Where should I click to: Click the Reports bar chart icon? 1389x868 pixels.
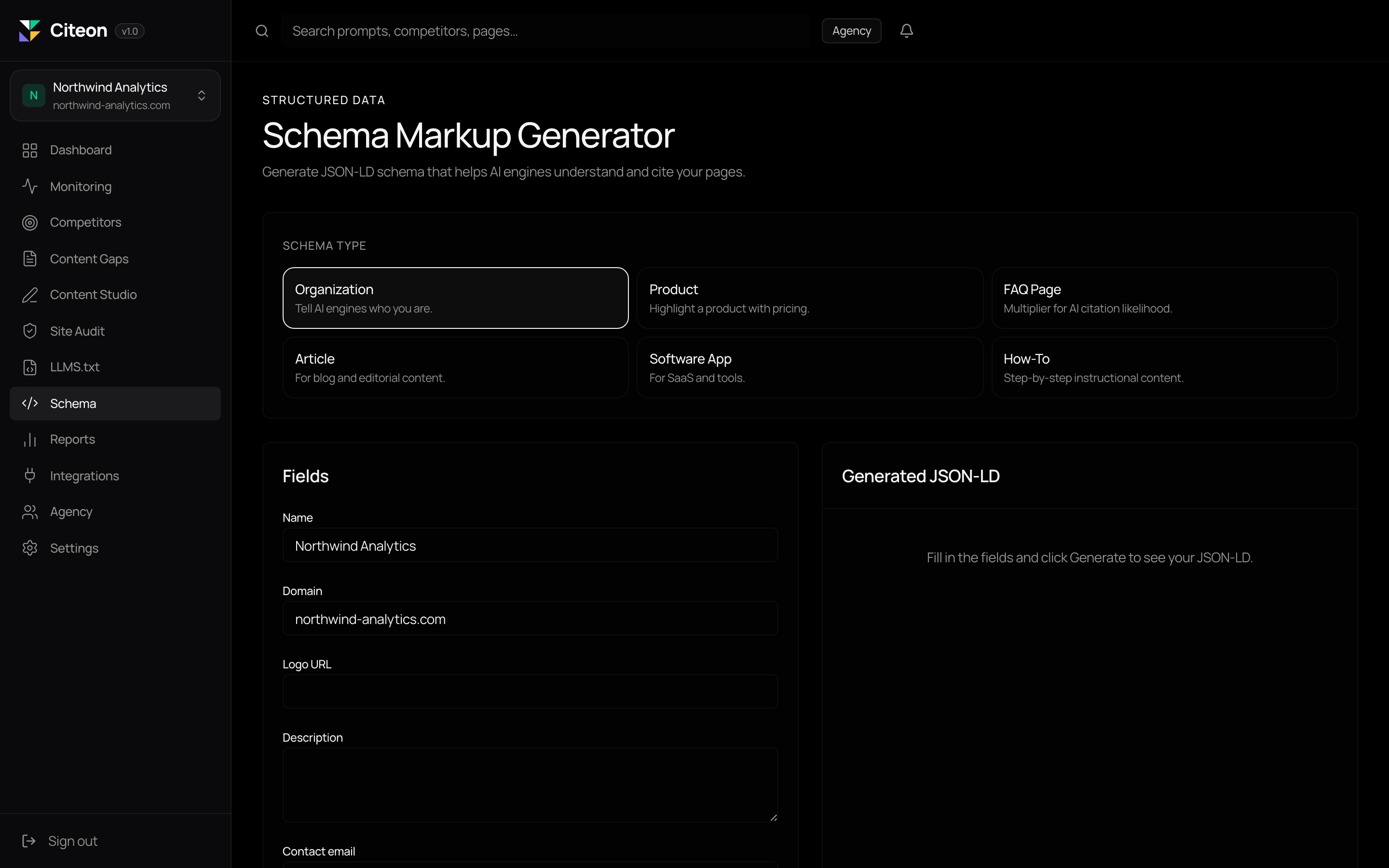pos(30,440)
